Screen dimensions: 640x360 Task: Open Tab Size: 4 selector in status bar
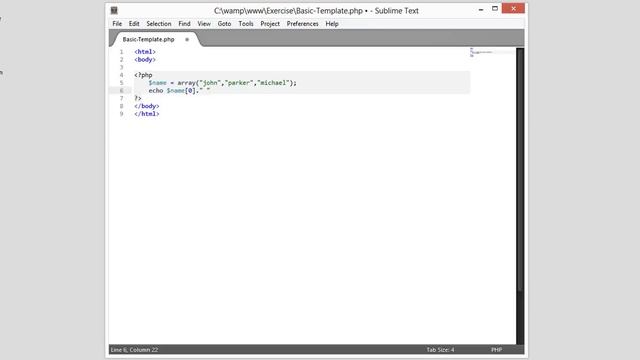click(x=440, y=350)
